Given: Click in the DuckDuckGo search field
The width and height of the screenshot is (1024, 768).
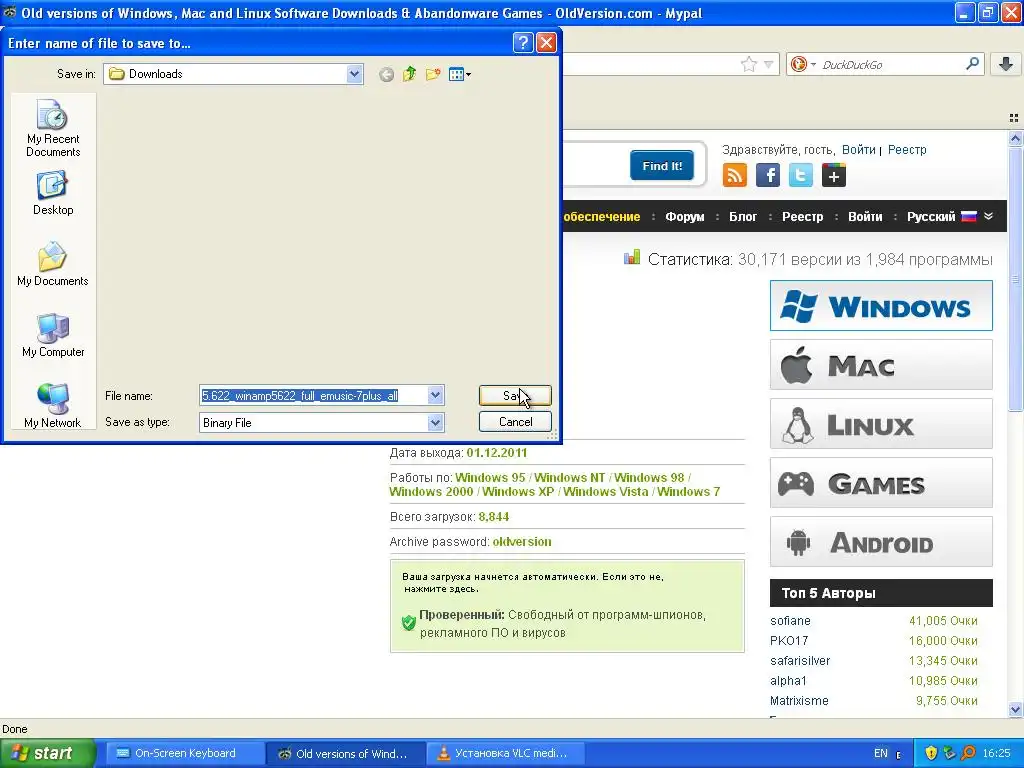Looking at the screenshot, I should coord(891,64).
